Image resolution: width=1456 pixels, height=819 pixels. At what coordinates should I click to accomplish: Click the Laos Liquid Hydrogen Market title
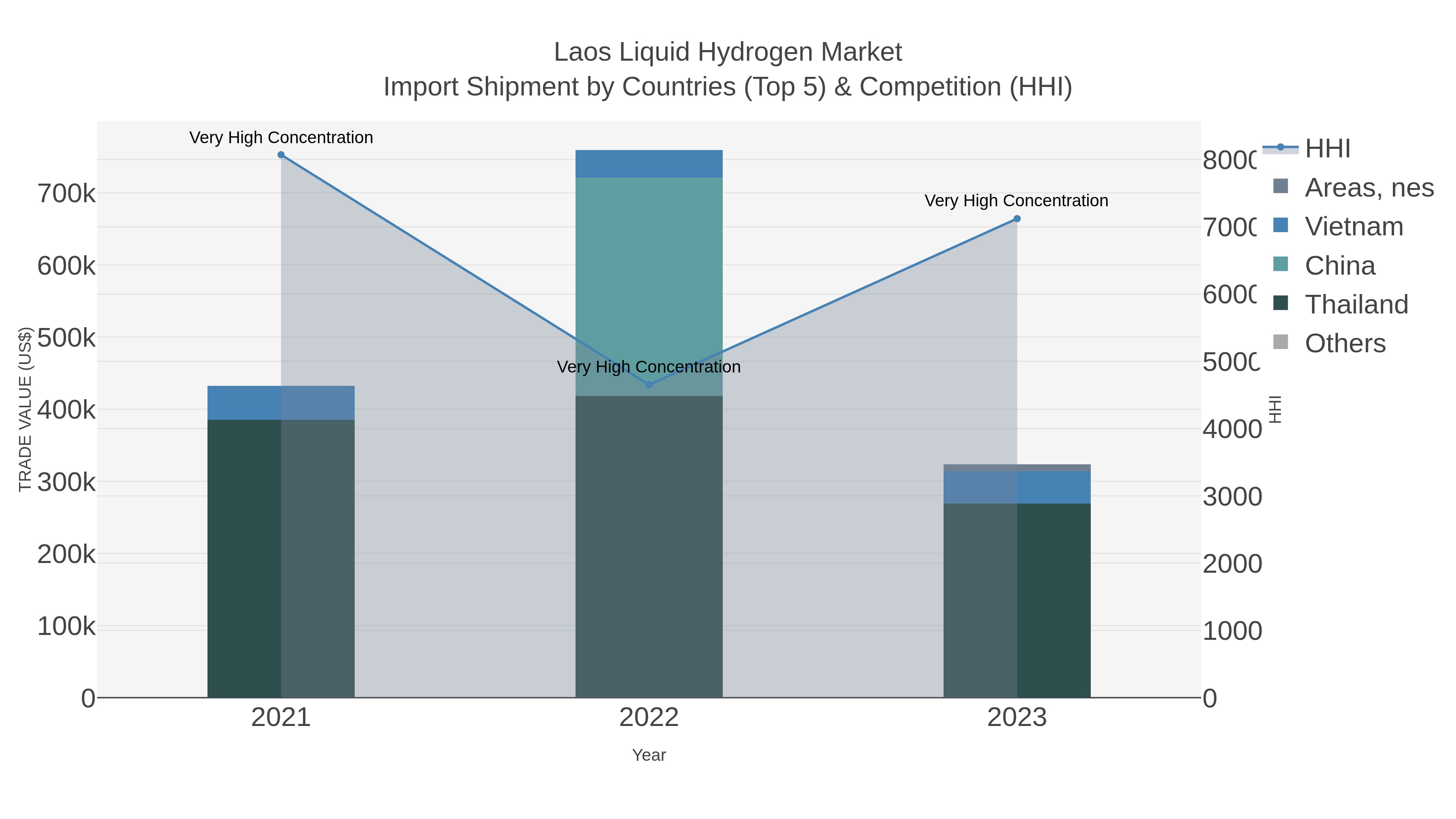coord(728,52)
